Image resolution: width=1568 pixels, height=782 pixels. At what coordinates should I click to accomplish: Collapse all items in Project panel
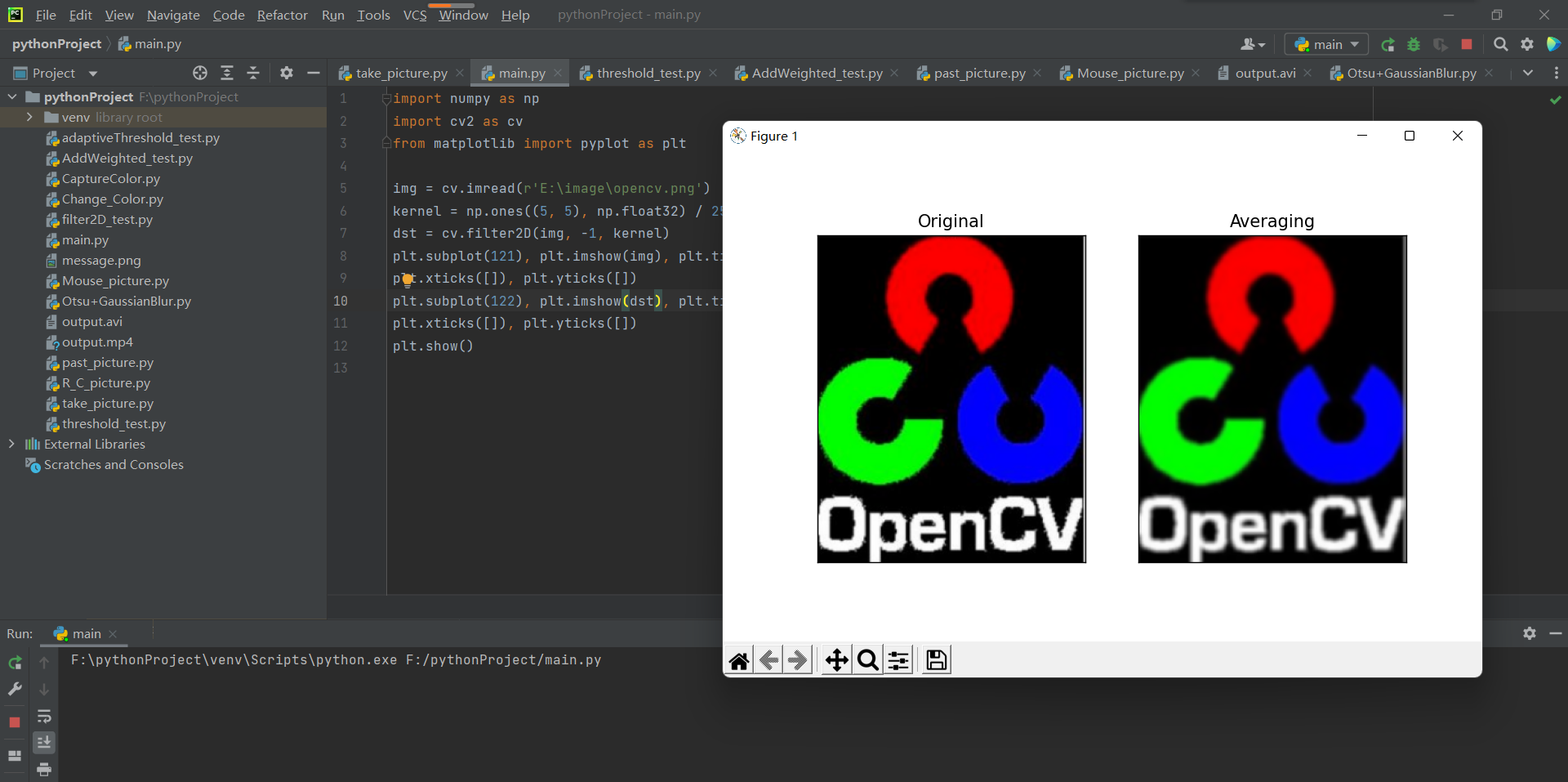253,73
